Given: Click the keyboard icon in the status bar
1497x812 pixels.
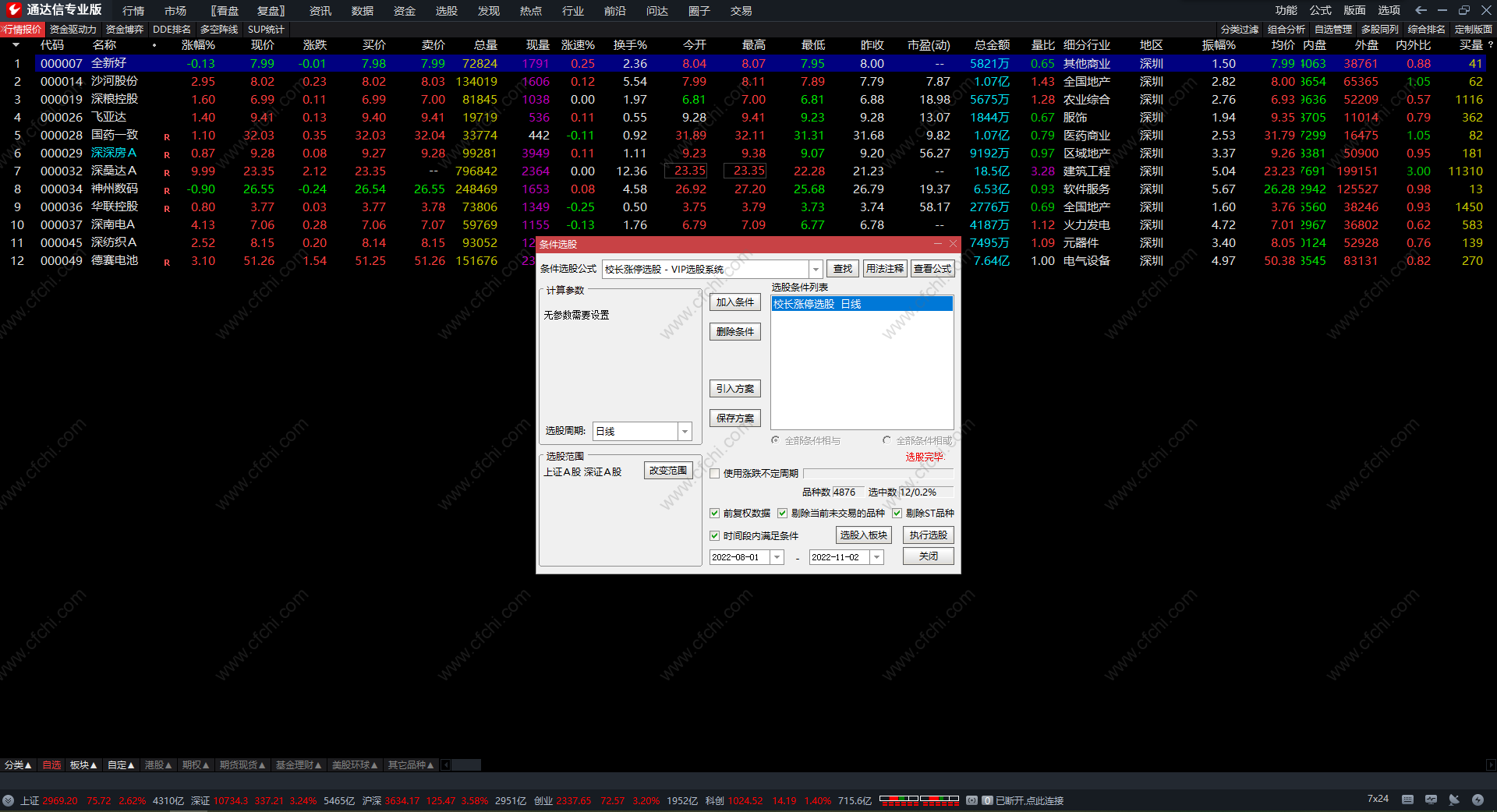Looking at the screenshot, I should pyautogui.click(x=1407, y=800).
